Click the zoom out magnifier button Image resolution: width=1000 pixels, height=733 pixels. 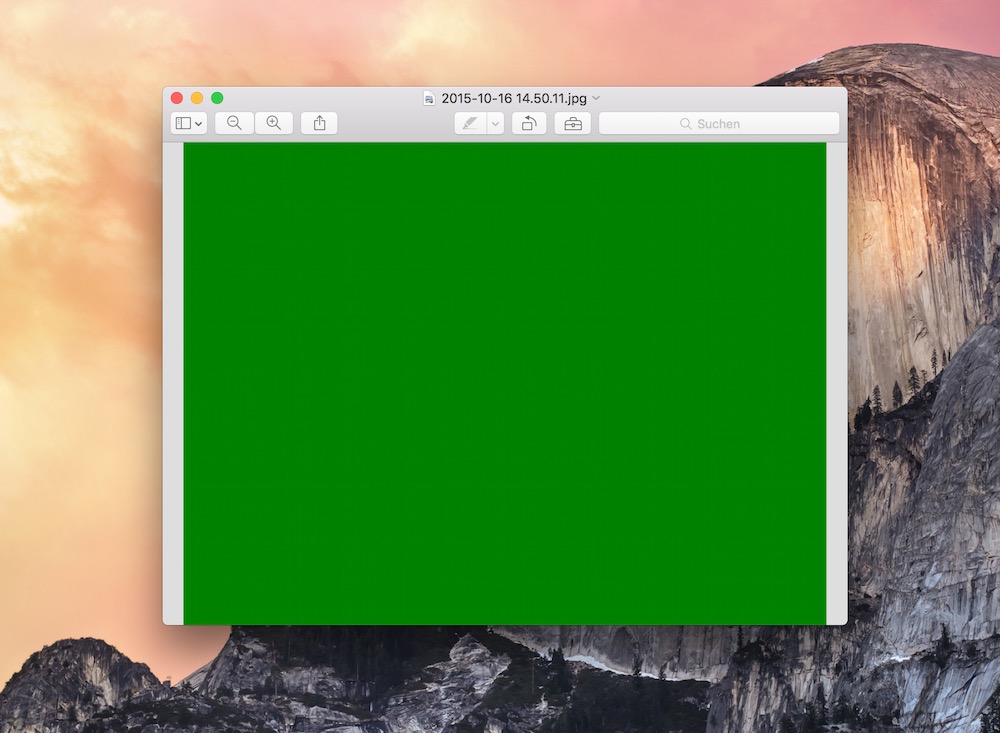coord(234,123)
